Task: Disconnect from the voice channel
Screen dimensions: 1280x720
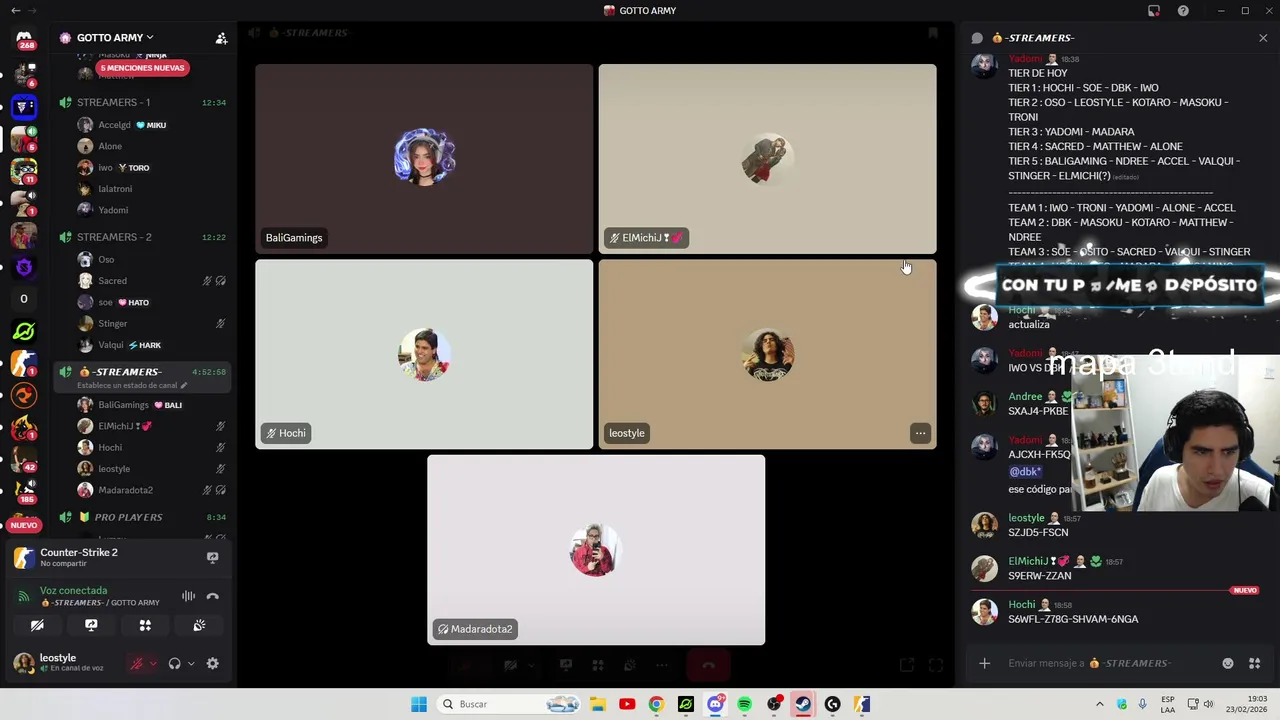Action: 212,596
